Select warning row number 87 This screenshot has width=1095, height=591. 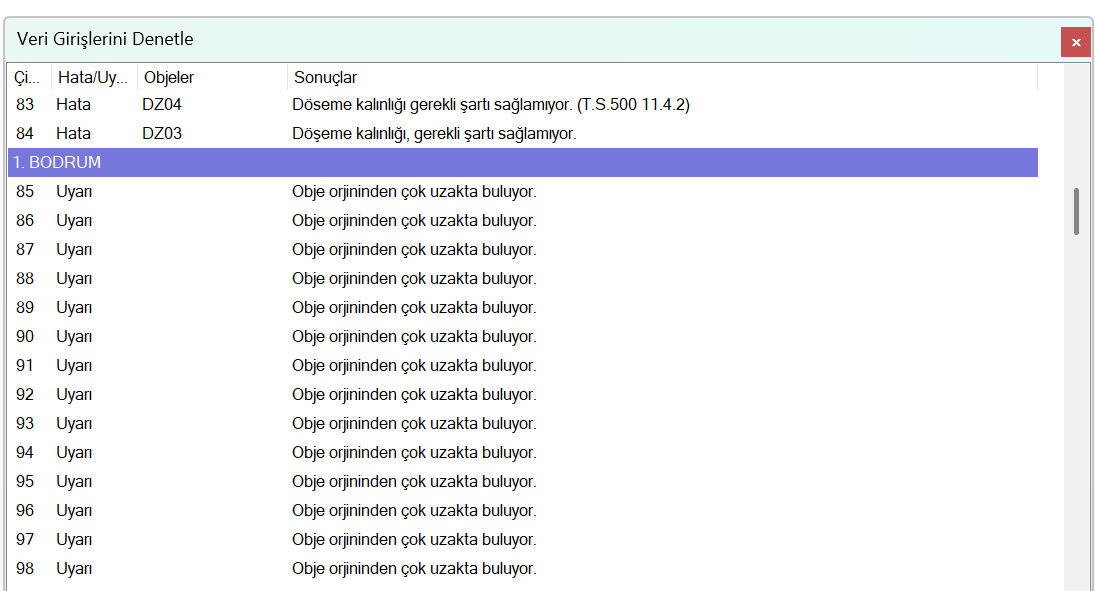(x=523, y=249)
